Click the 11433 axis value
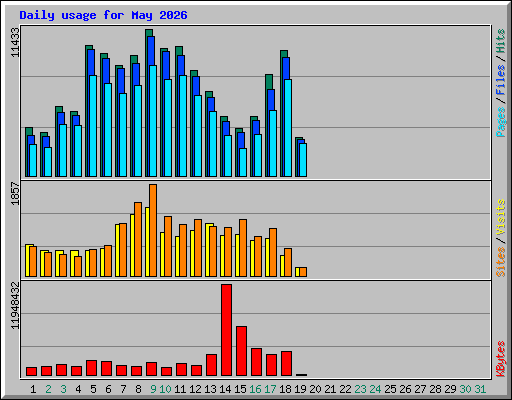This screenshot has height=400, width=512. click(15, 42)
